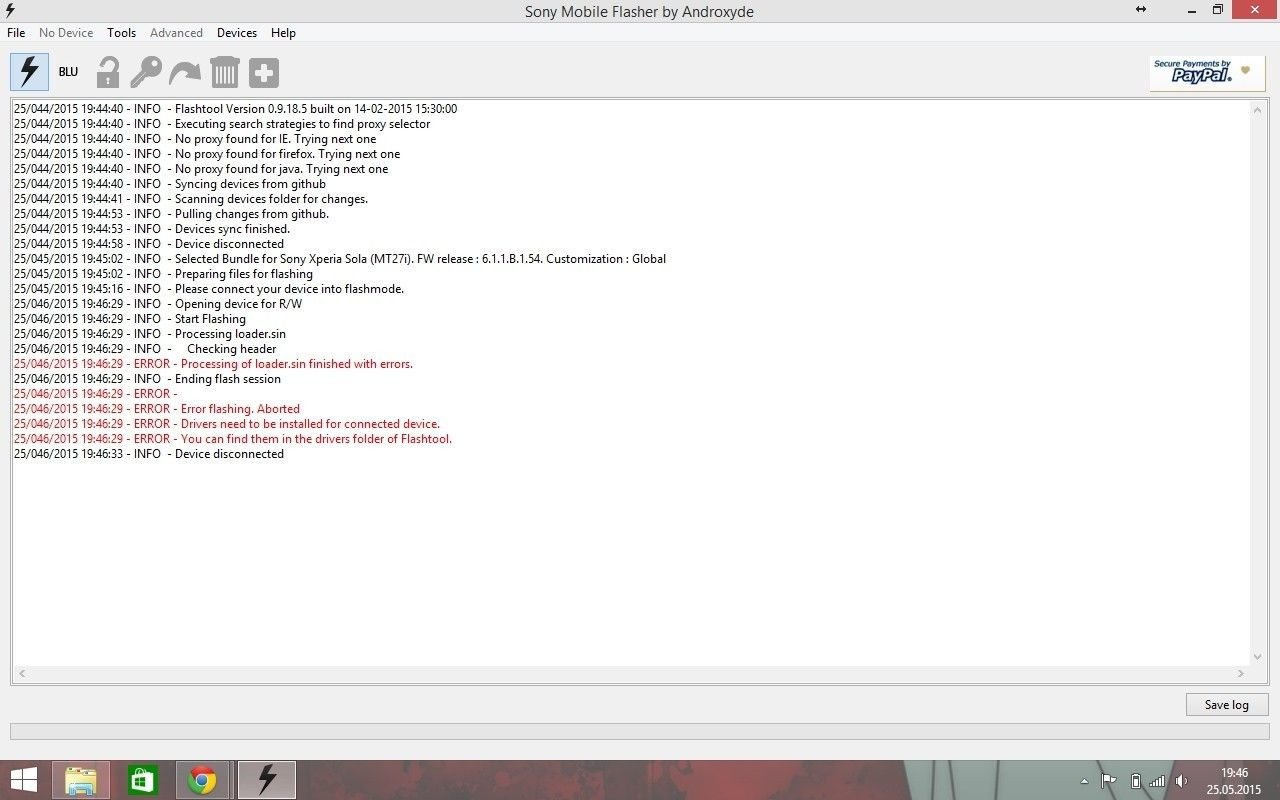Screen dimensions: 1280x800
Task: Click the curved arrow toolbar icon
Action: tap(185, 72)
